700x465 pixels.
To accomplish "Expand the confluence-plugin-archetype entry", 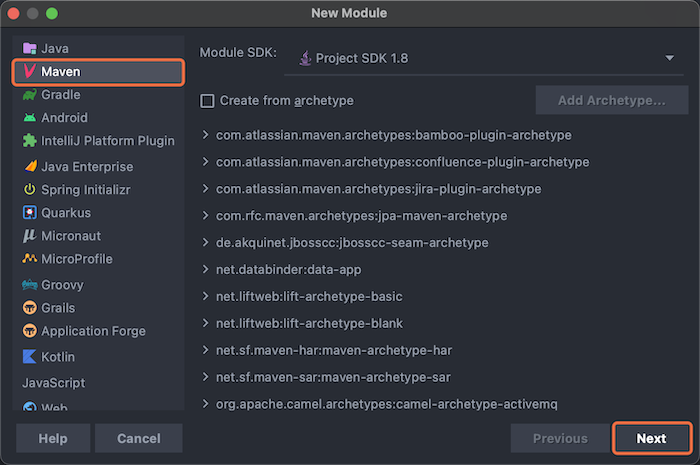I will pyautogui.click(x=205, y=162).
